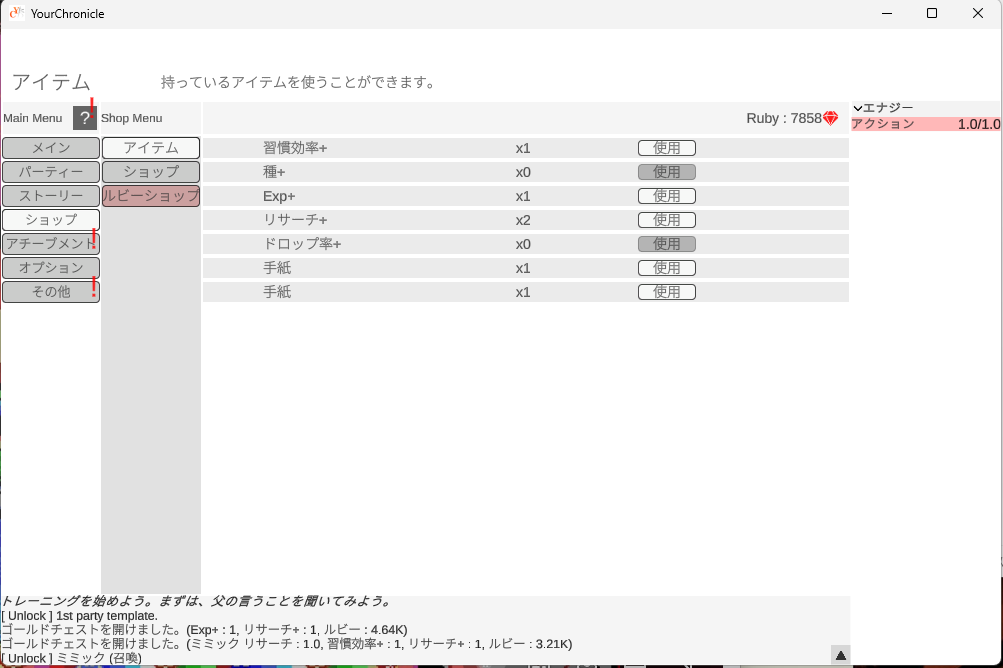Viewport: 1003px width, 668px height.
Task: Go to the ストーリー menu
Action: click(51, 196)
